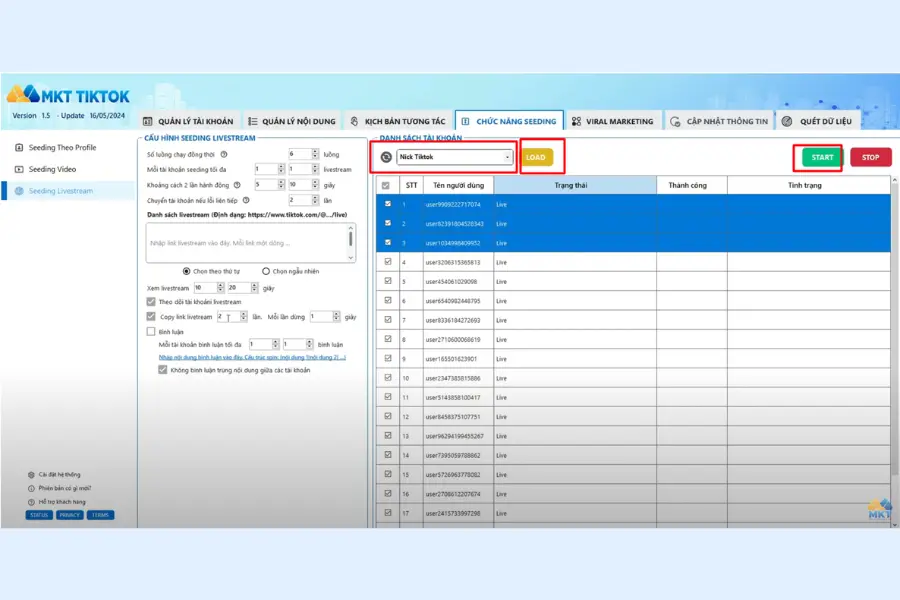Switch to the Viral Marketing tab
The image size is (900, 600).
(x=613, y=121)
